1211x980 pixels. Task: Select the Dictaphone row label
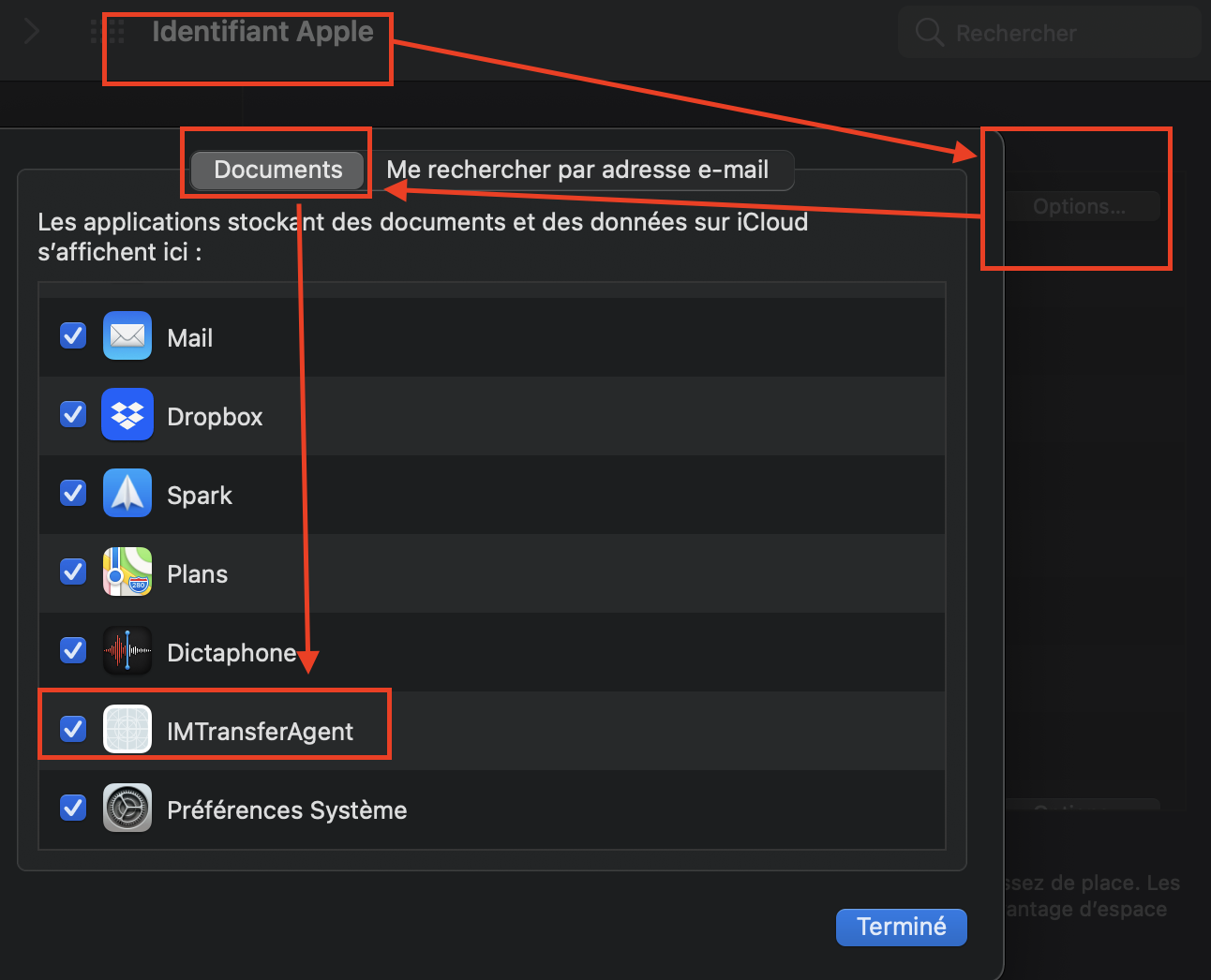click(x=232, y=653)
